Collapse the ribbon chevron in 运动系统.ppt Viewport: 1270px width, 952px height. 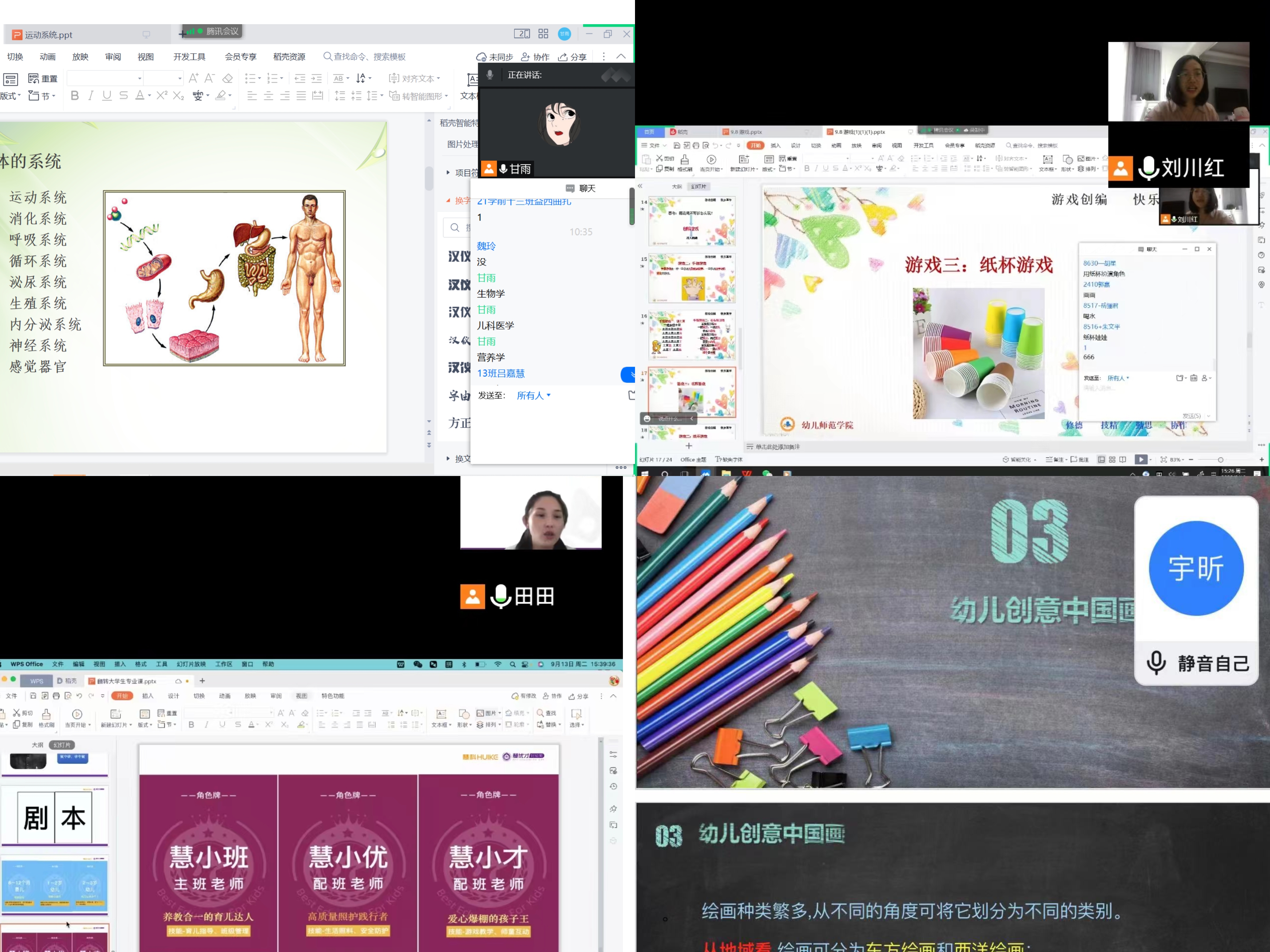point(621,56)
